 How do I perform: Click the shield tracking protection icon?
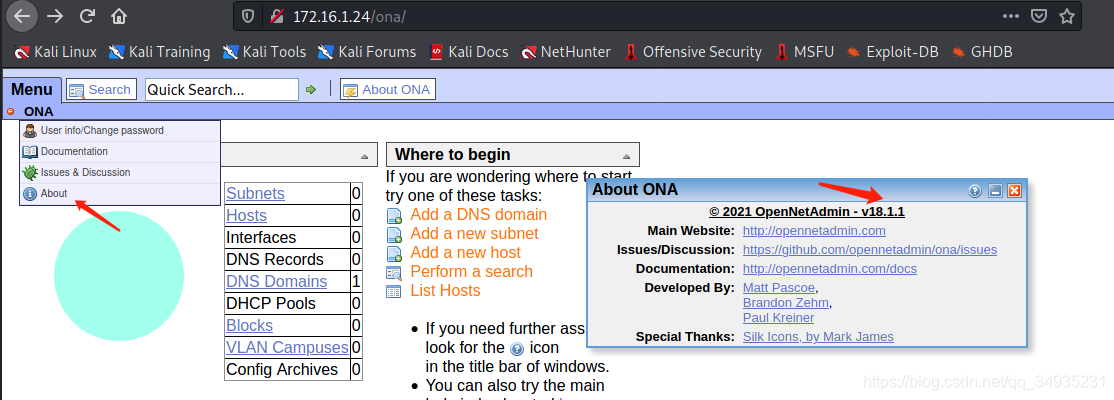pos(248,16)
